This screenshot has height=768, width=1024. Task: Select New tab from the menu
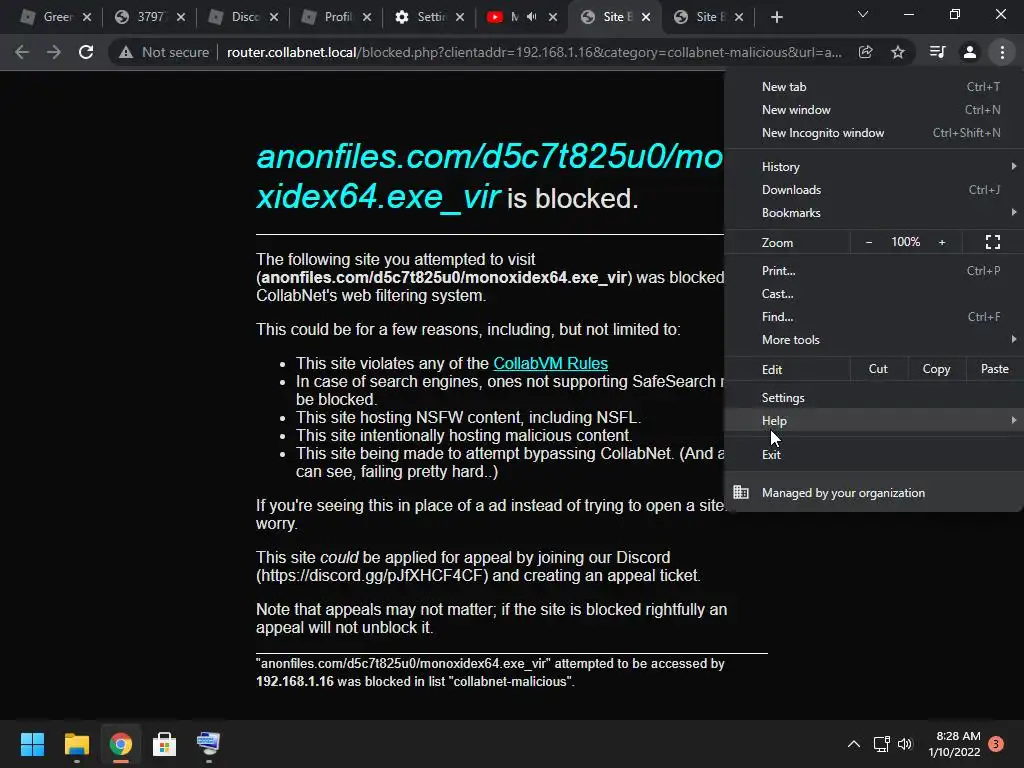click(x=874, y=87)
